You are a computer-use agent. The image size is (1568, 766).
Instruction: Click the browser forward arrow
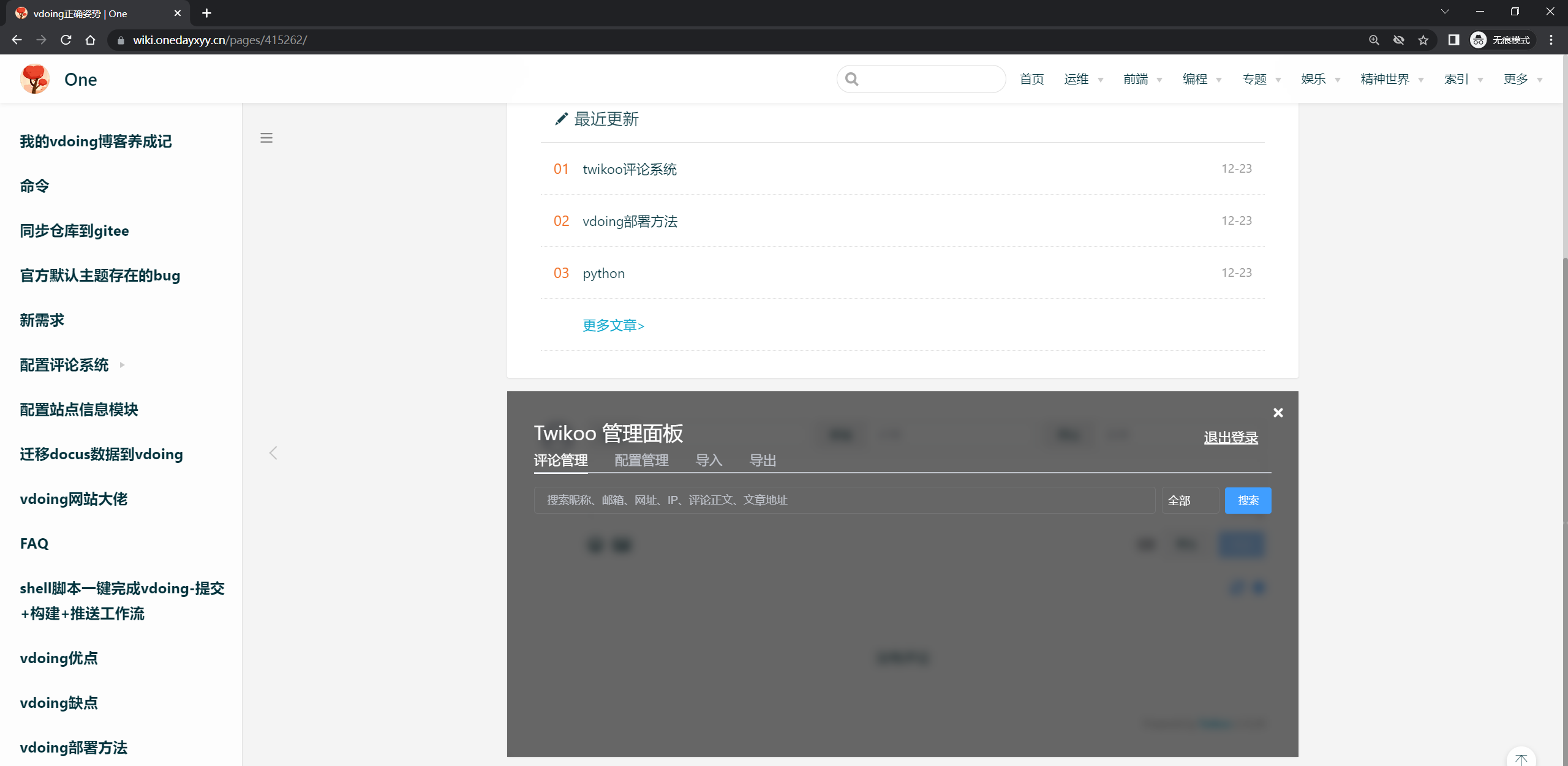pos(41,40)
